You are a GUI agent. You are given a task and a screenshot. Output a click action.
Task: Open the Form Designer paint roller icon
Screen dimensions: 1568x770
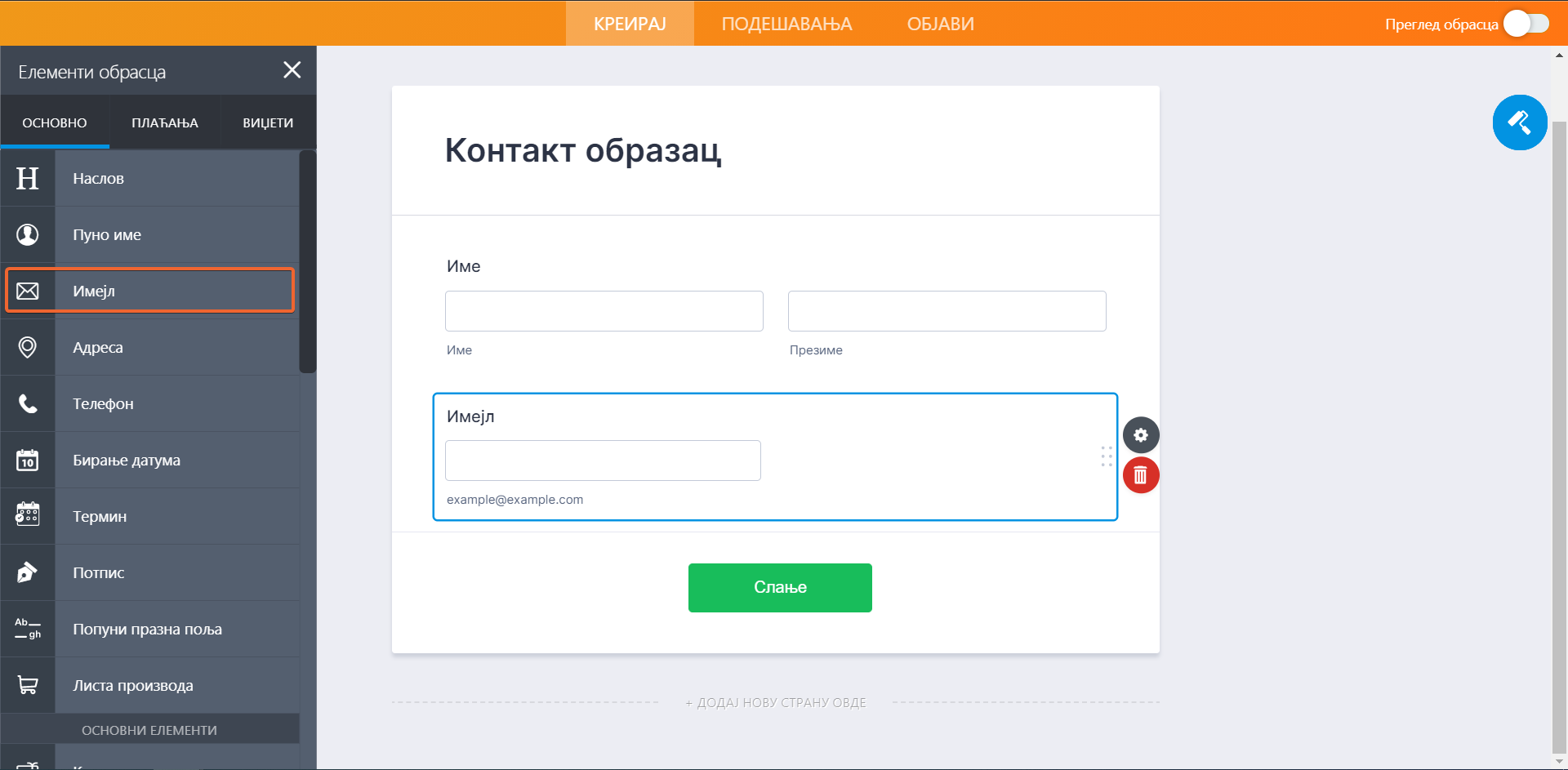[x=1519, y=122]
